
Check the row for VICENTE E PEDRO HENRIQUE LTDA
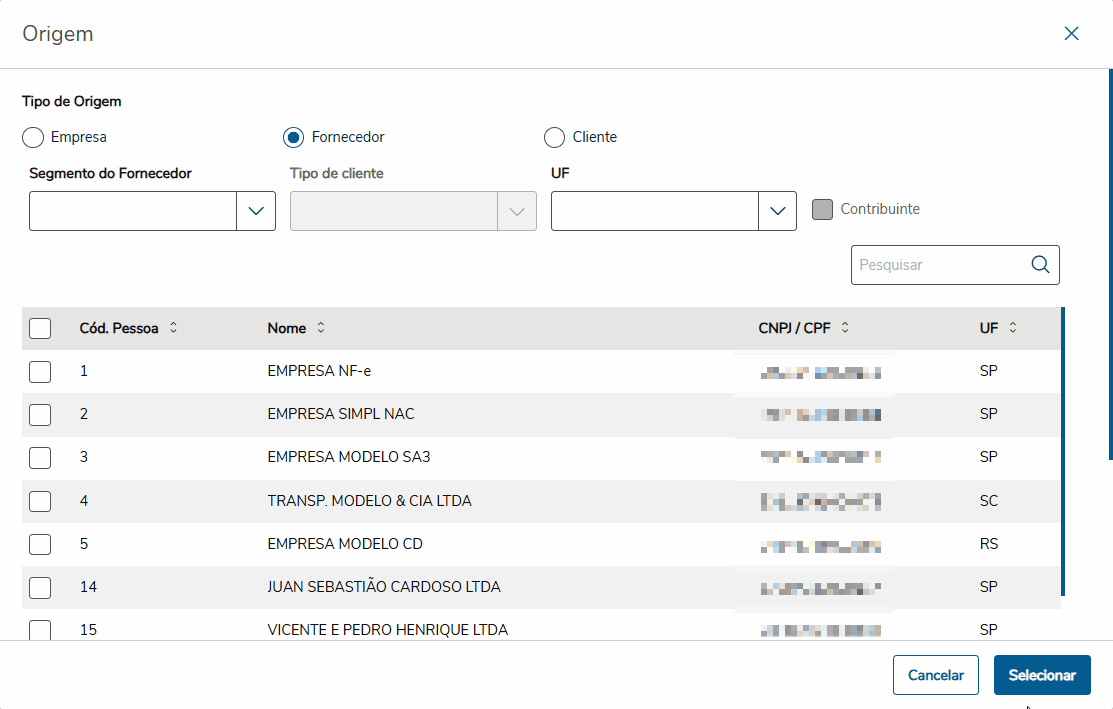coord(40,630)
